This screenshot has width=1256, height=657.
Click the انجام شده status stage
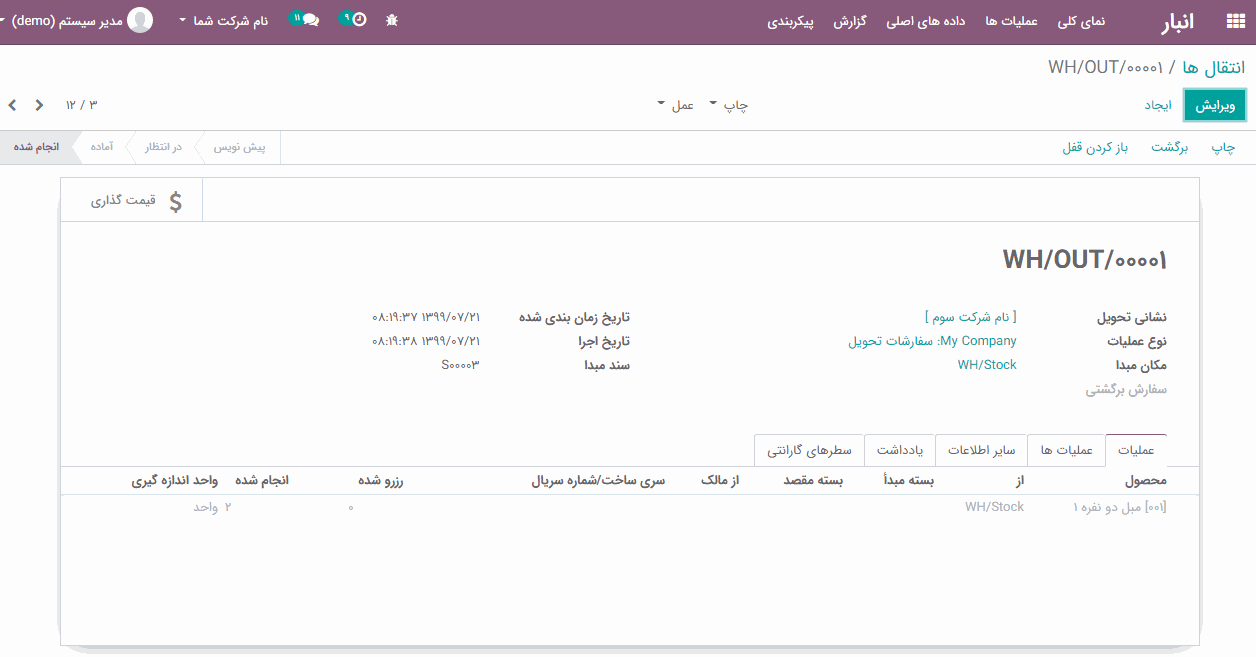36,147
